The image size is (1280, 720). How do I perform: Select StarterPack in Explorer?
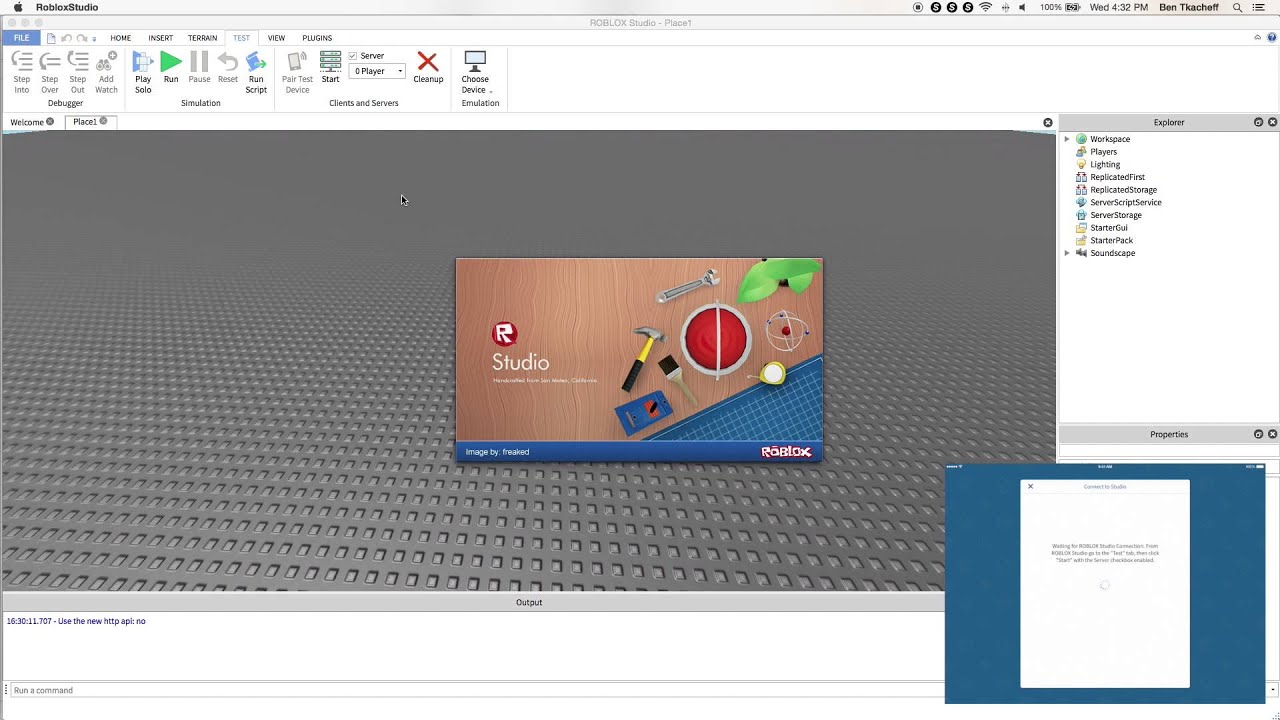click(1111, 240)
